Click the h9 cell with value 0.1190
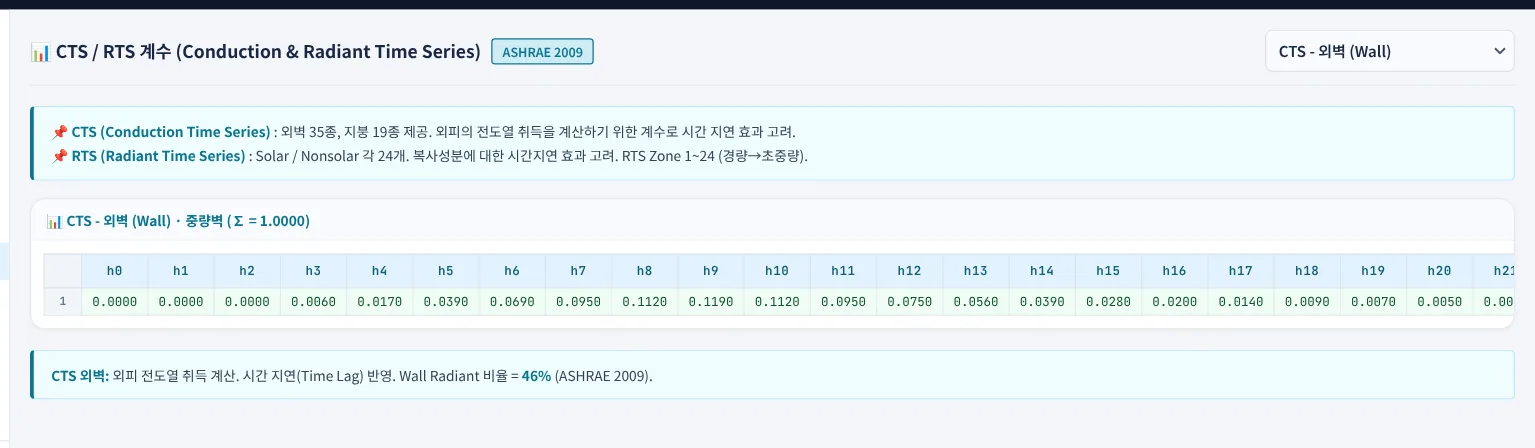Image resolution: width=1535 pixels, height=448 pixels. pos(711,301)
